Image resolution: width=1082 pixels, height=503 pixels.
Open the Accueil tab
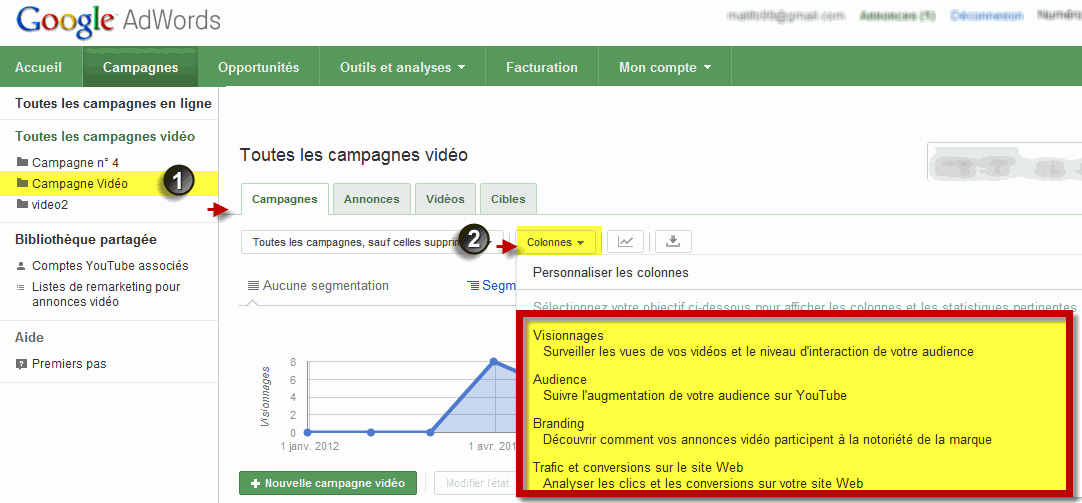click(39, 67)
